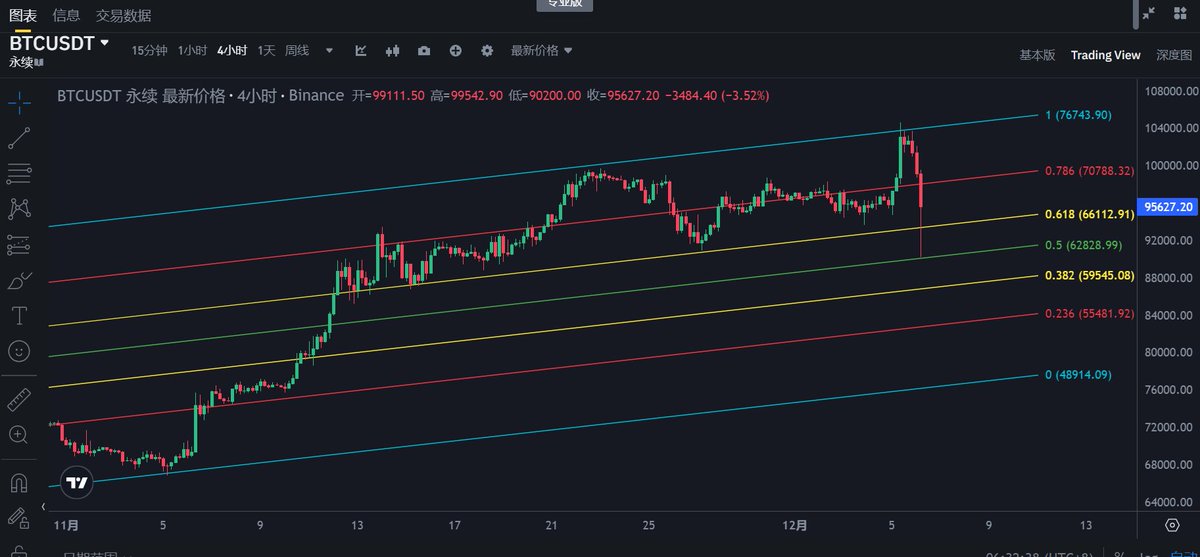Open chart settings gear
Image resolution: width=1200 pixels, height=557 pixels.
pyautogui.click(x=487, y=50)
